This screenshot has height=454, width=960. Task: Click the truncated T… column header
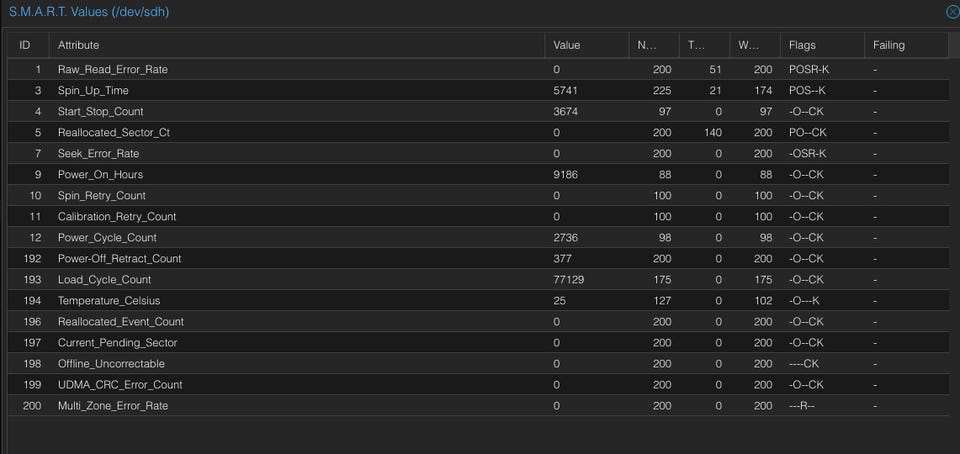click(x=704, y=45)
